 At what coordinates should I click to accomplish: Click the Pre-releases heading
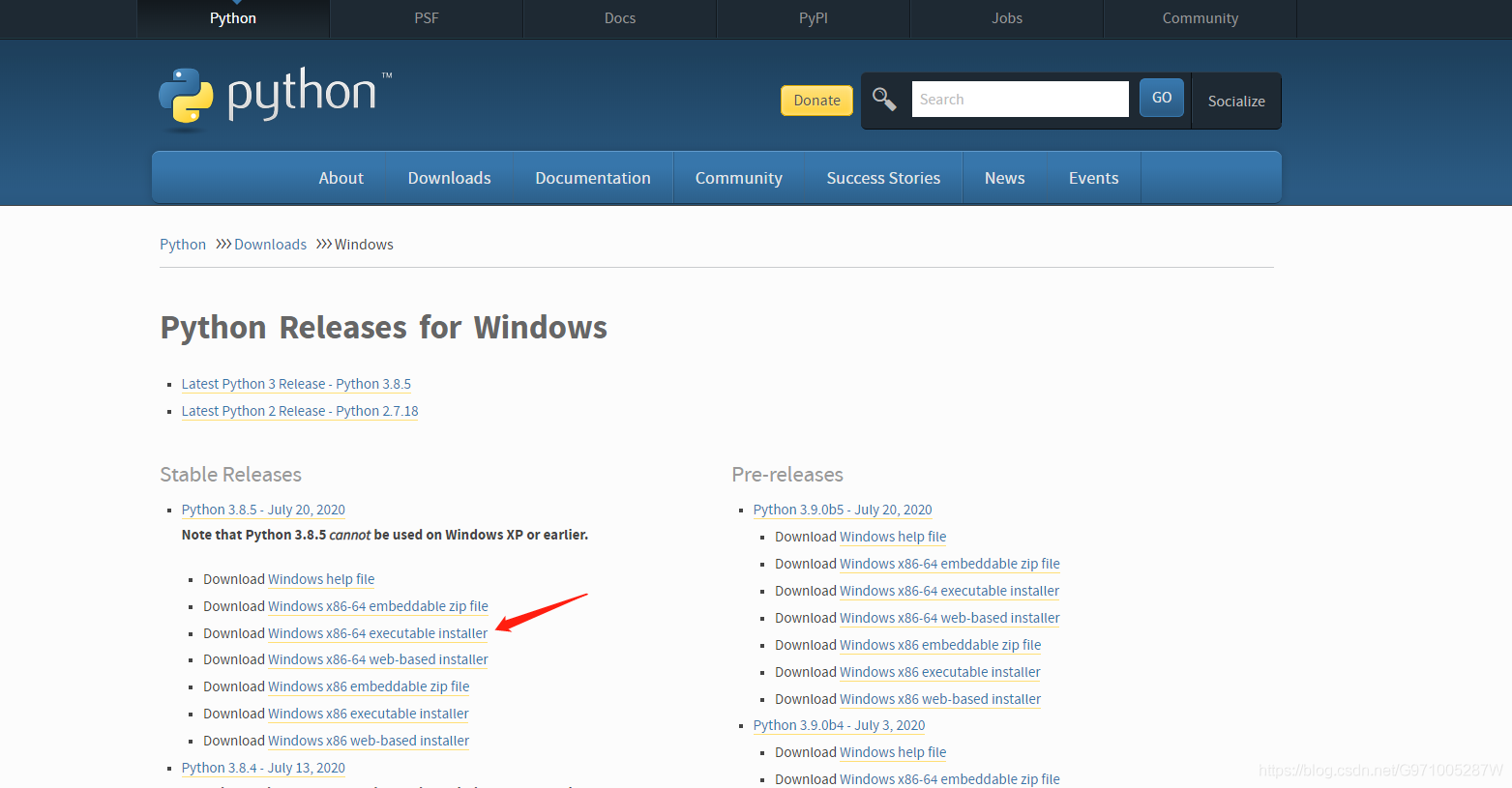(787, 475)
